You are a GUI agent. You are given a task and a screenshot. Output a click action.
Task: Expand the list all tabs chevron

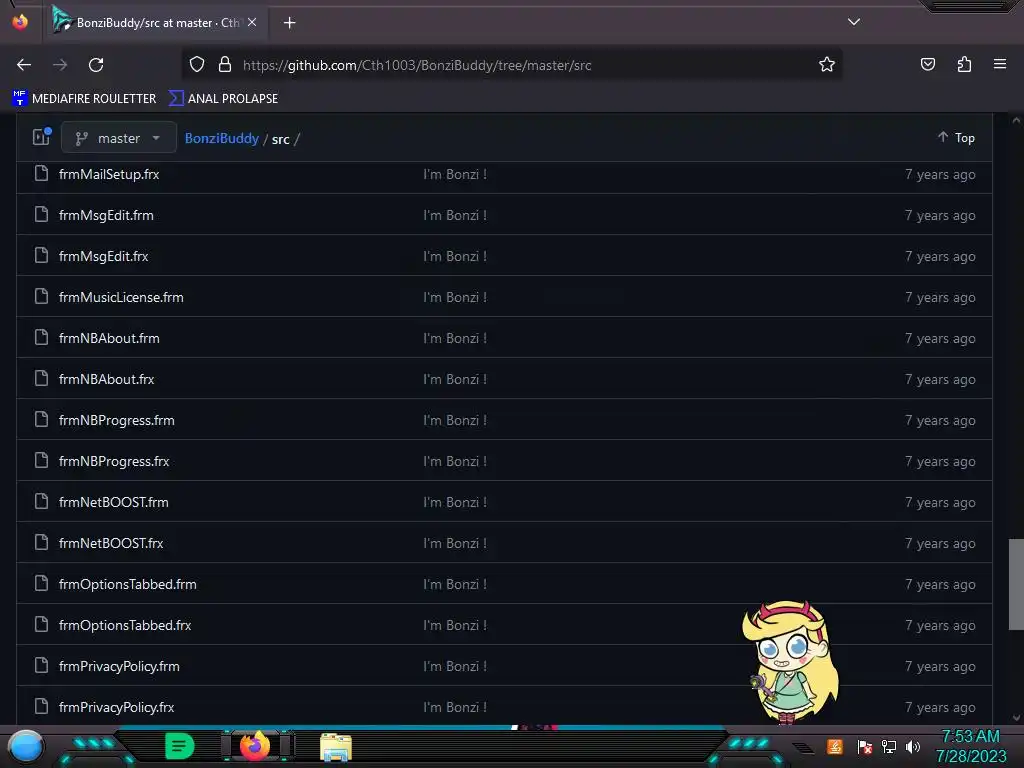click(x=854, y=22)
